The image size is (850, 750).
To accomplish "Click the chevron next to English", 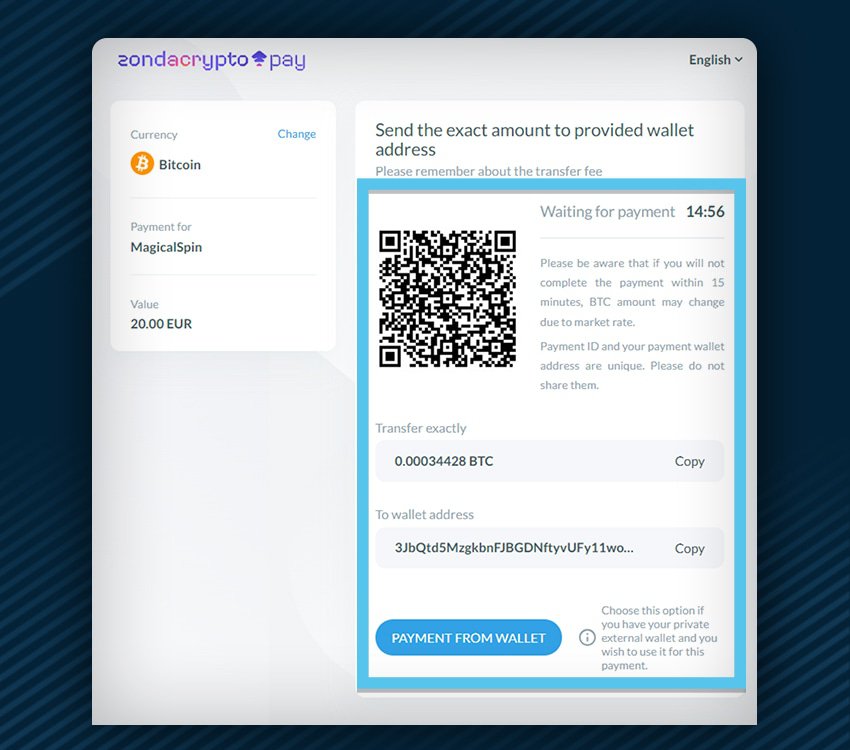I will click(738, 60).
